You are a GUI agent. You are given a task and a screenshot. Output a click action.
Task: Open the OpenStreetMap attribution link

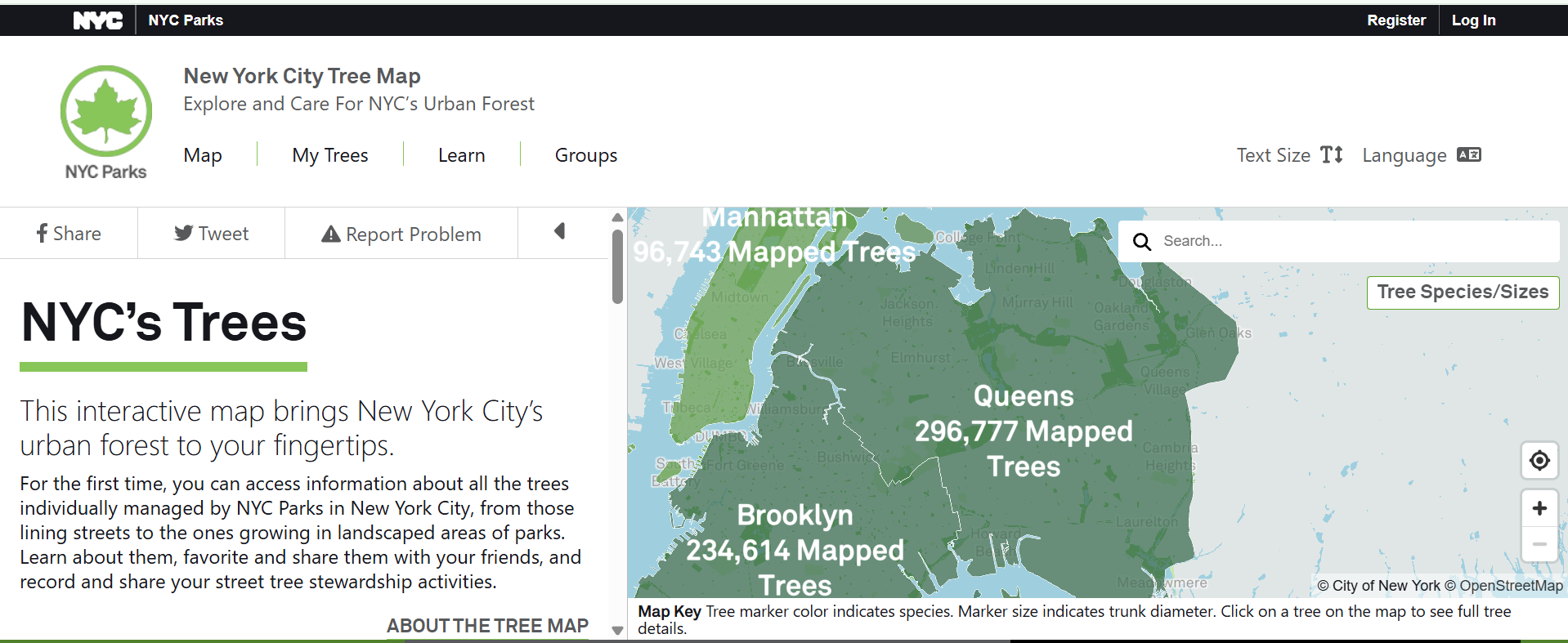tap(1511, 586)
